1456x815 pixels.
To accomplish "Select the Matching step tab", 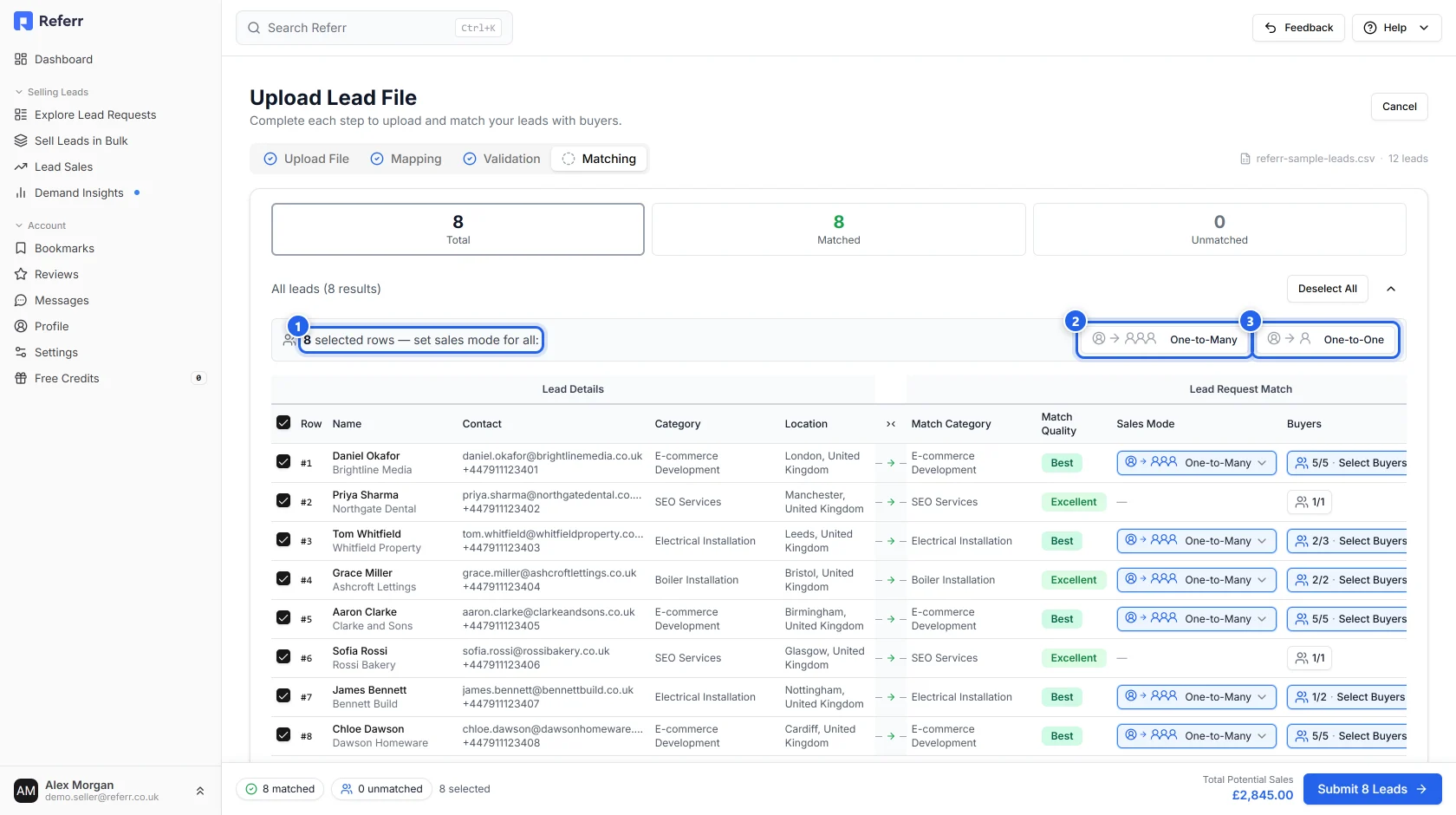I will click(599, 159).
